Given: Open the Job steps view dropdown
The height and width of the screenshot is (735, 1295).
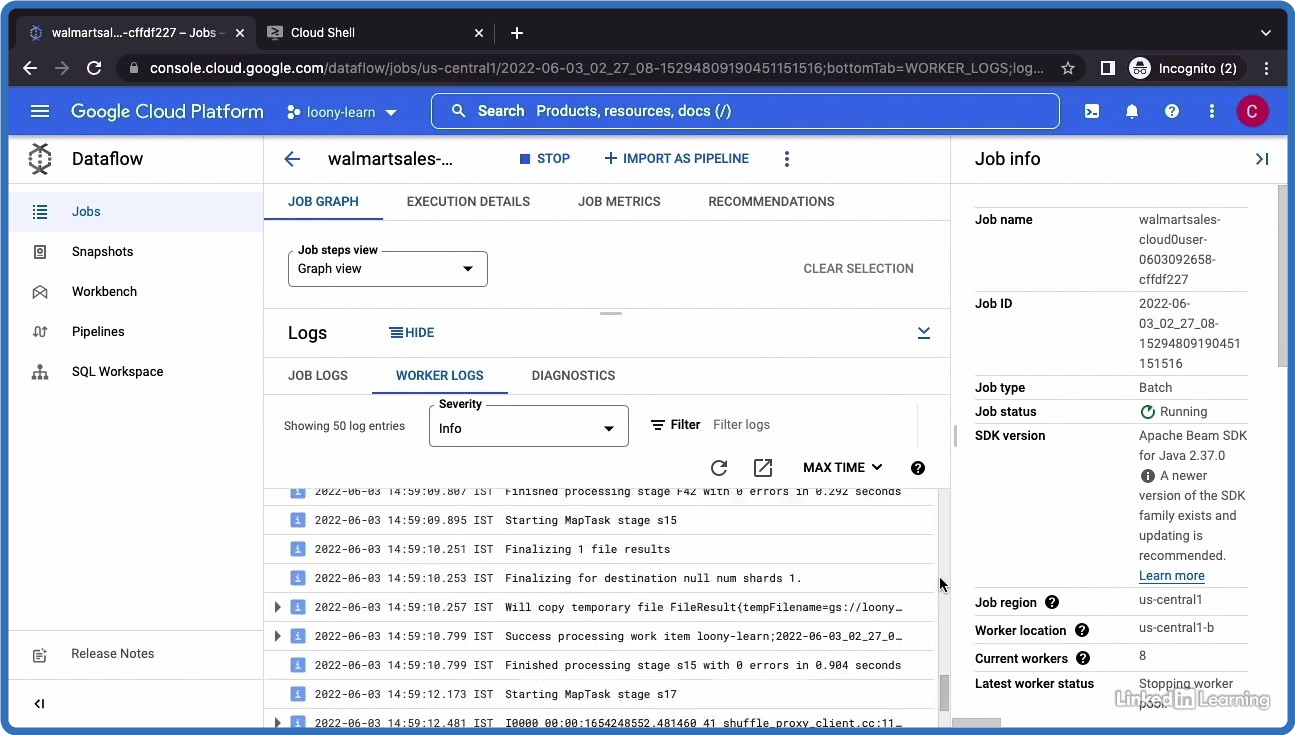Looking at the screenshot, I should pyautogui.click(x=388, y=269).
